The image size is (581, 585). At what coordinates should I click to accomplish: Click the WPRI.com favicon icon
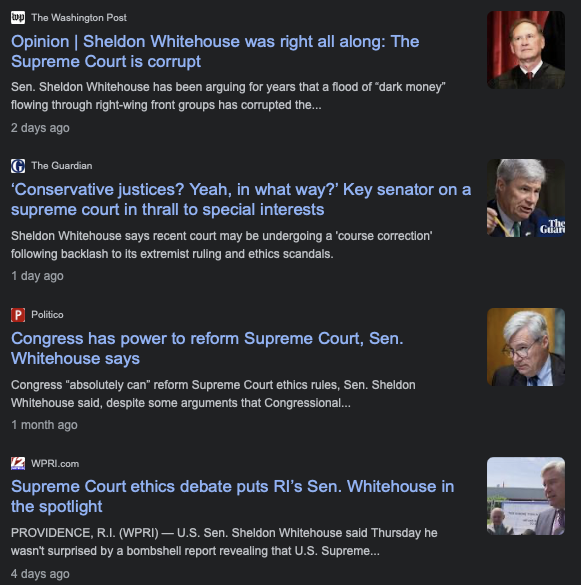coord(18,463)
